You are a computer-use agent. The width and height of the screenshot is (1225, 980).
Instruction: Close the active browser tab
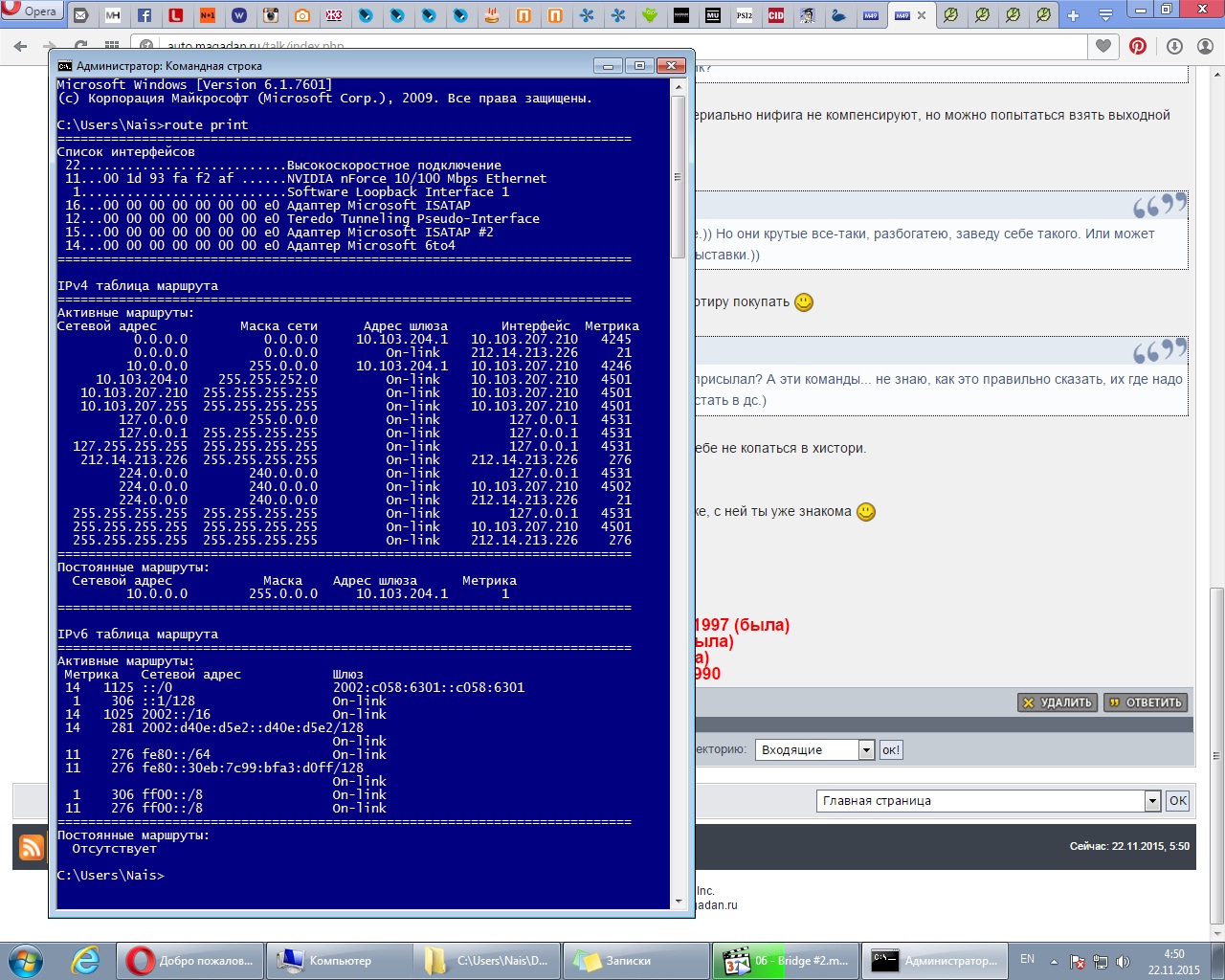tap(922, 15)
